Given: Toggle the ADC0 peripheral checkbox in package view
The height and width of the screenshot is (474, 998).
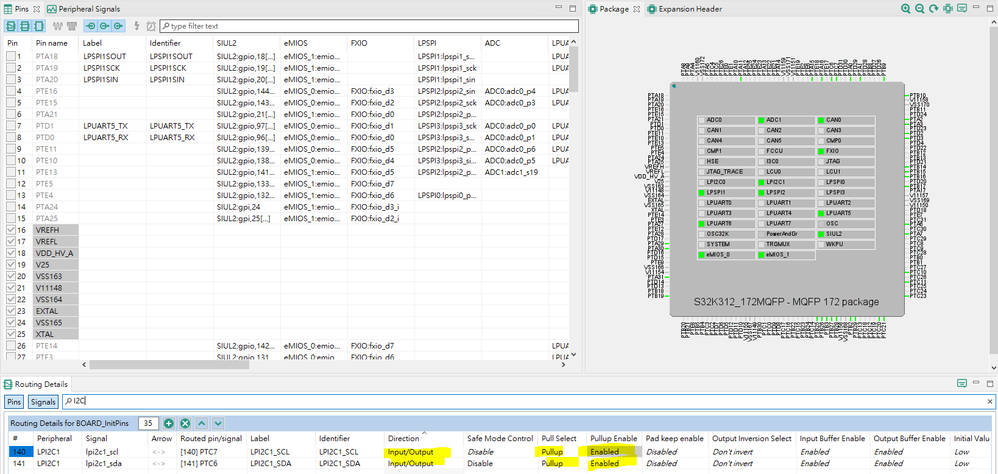Looking at the screenshot, I should 701,120.
